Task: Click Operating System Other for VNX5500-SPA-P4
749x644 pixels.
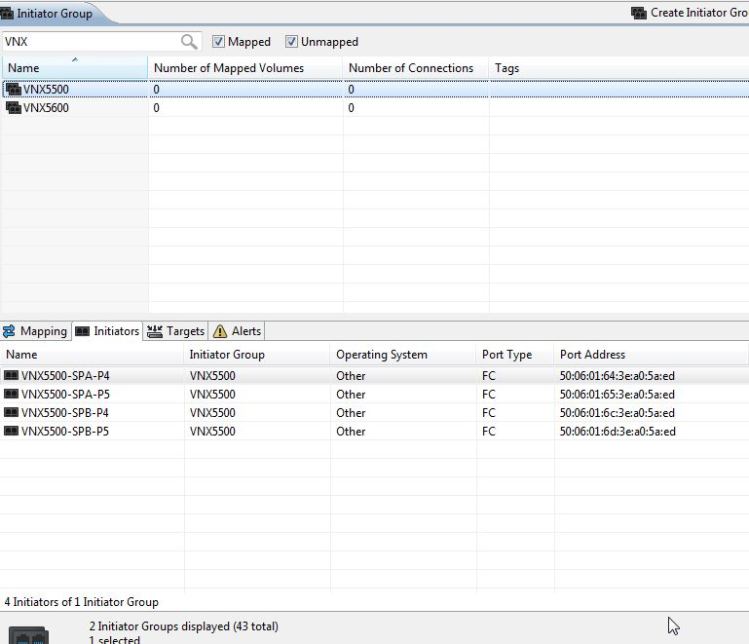Action: tap(351, 376)
